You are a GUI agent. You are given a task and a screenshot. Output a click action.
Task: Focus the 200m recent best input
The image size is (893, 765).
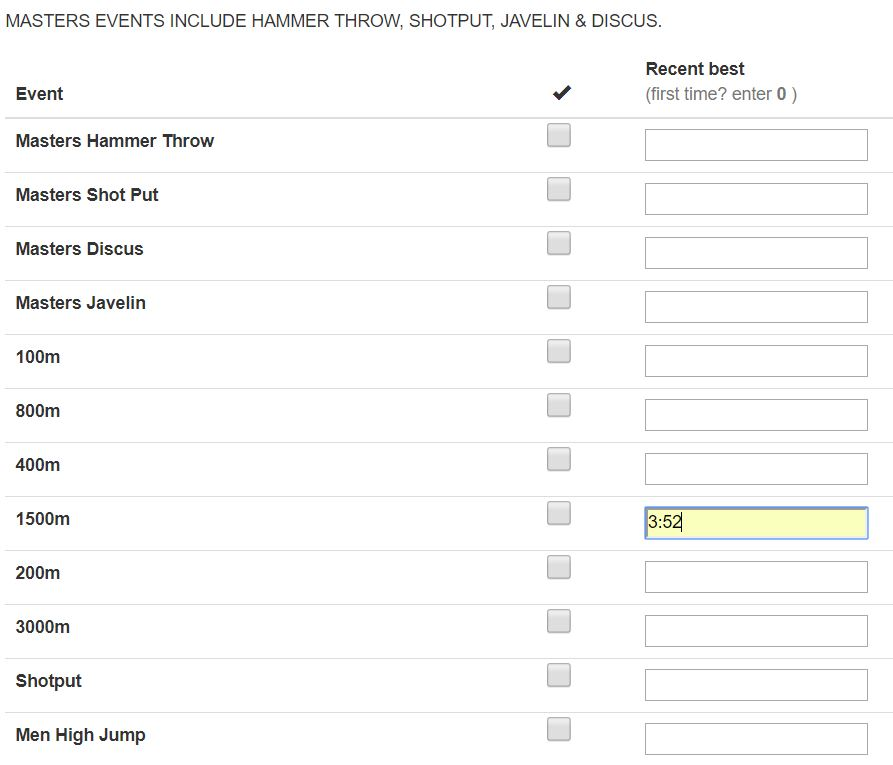coord(756,577)
